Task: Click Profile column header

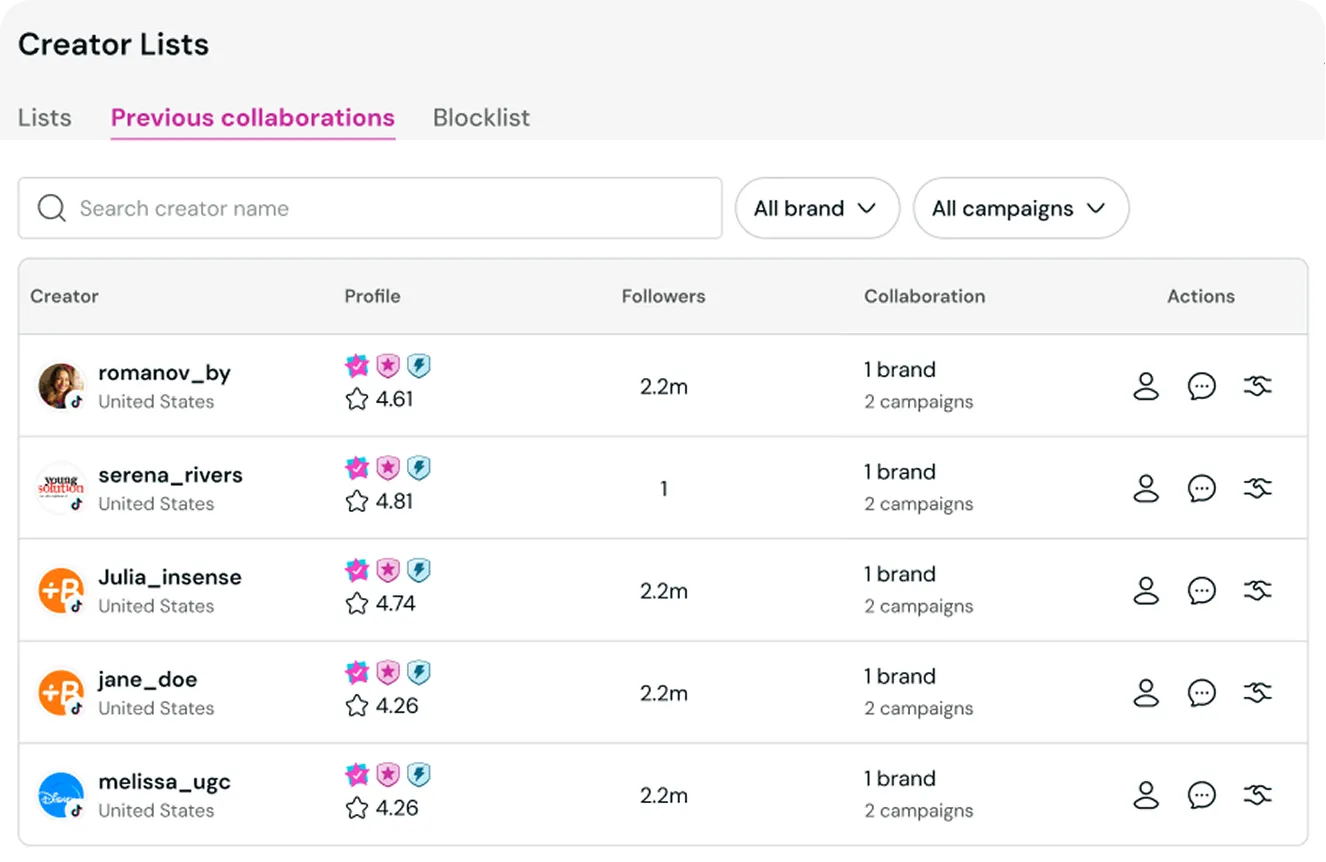Action: (x=372, y=296)
